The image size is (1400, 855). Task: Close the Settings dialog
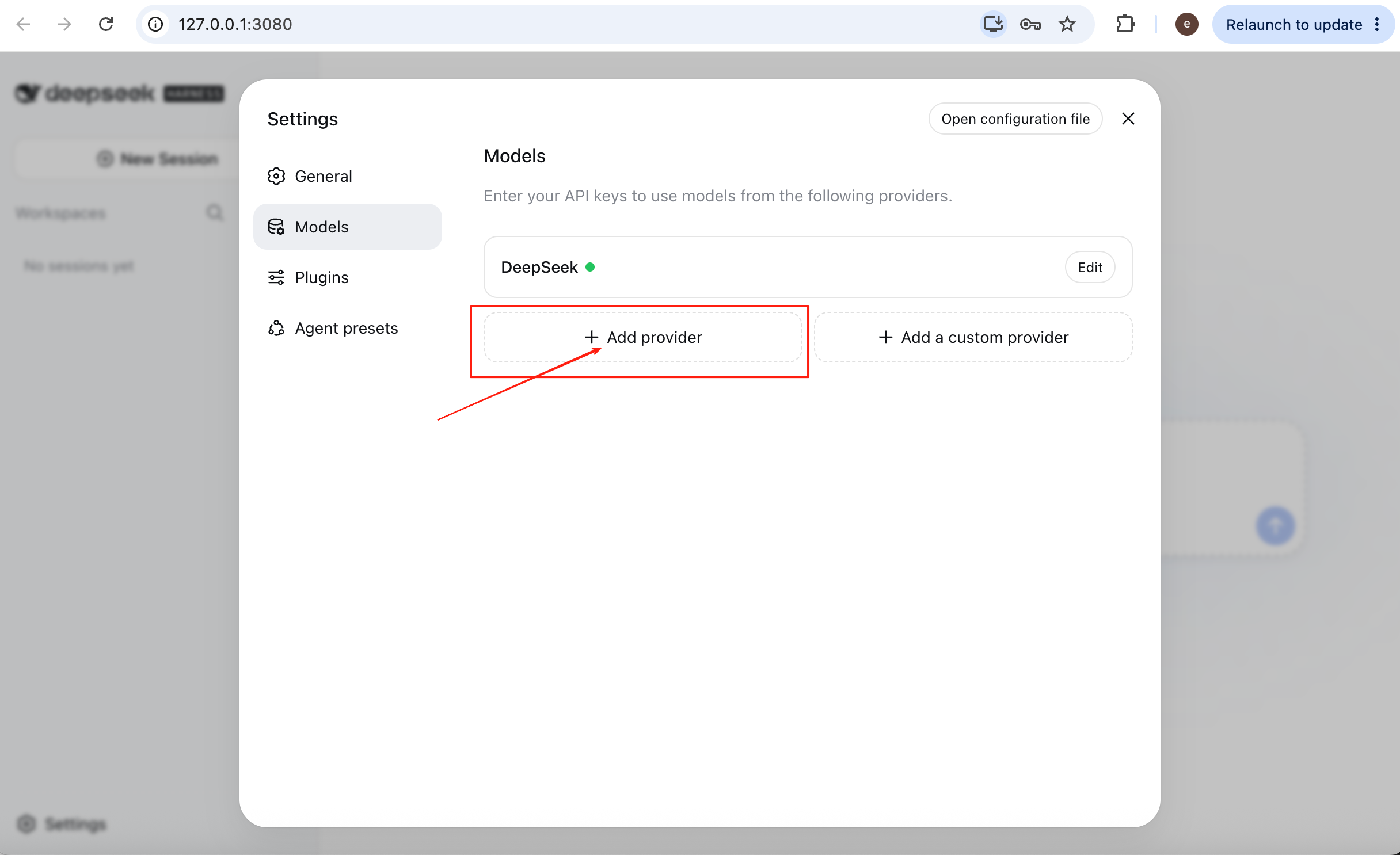click(1128, 119)
